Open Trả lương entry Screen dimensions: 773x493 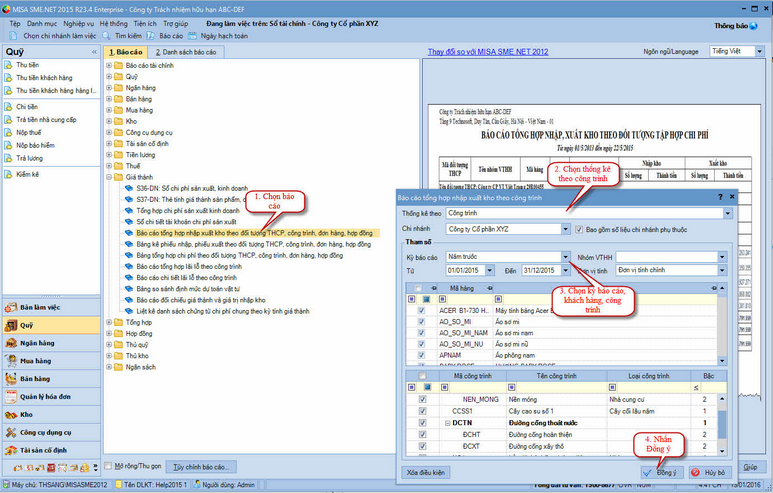tap(29, 158)
